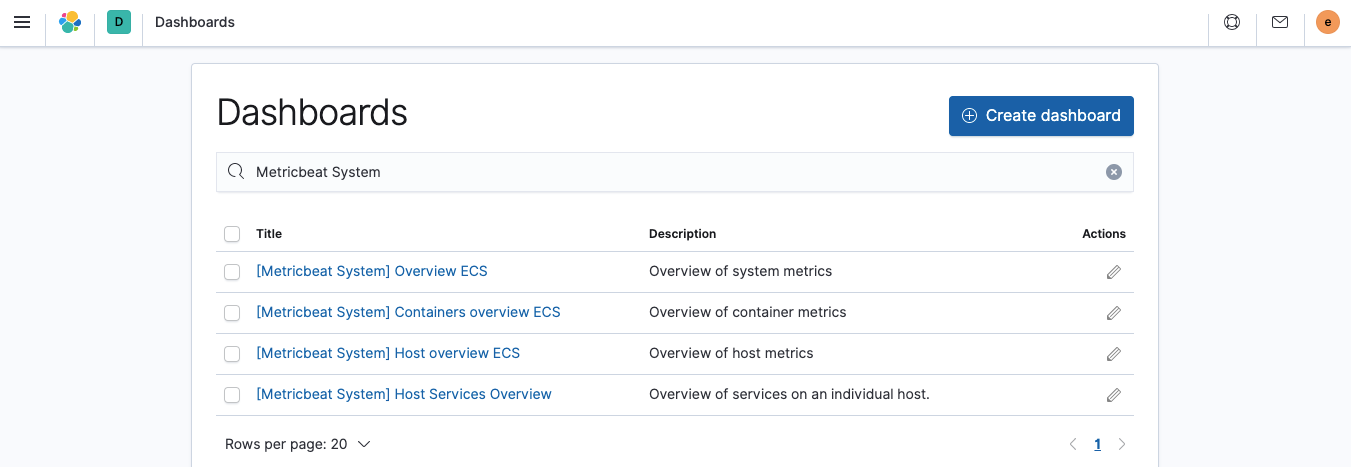This screenshot has width=1351, height=467.
Task: Open the Host Services Overview link
Action: click(404, 394)
